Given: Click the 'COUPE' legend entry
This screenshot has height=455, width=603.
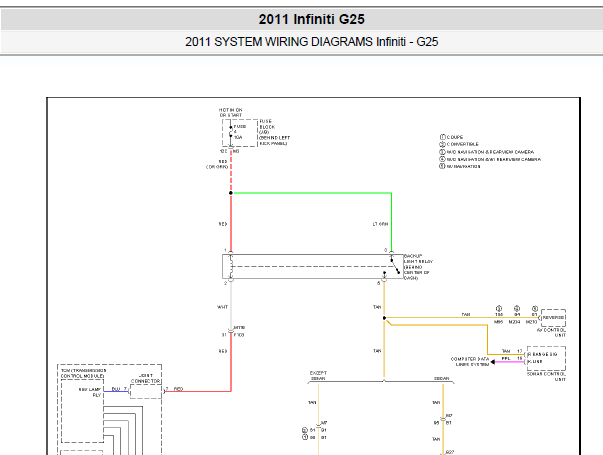Looking at the screenshot, I should (x=451, y=137).
